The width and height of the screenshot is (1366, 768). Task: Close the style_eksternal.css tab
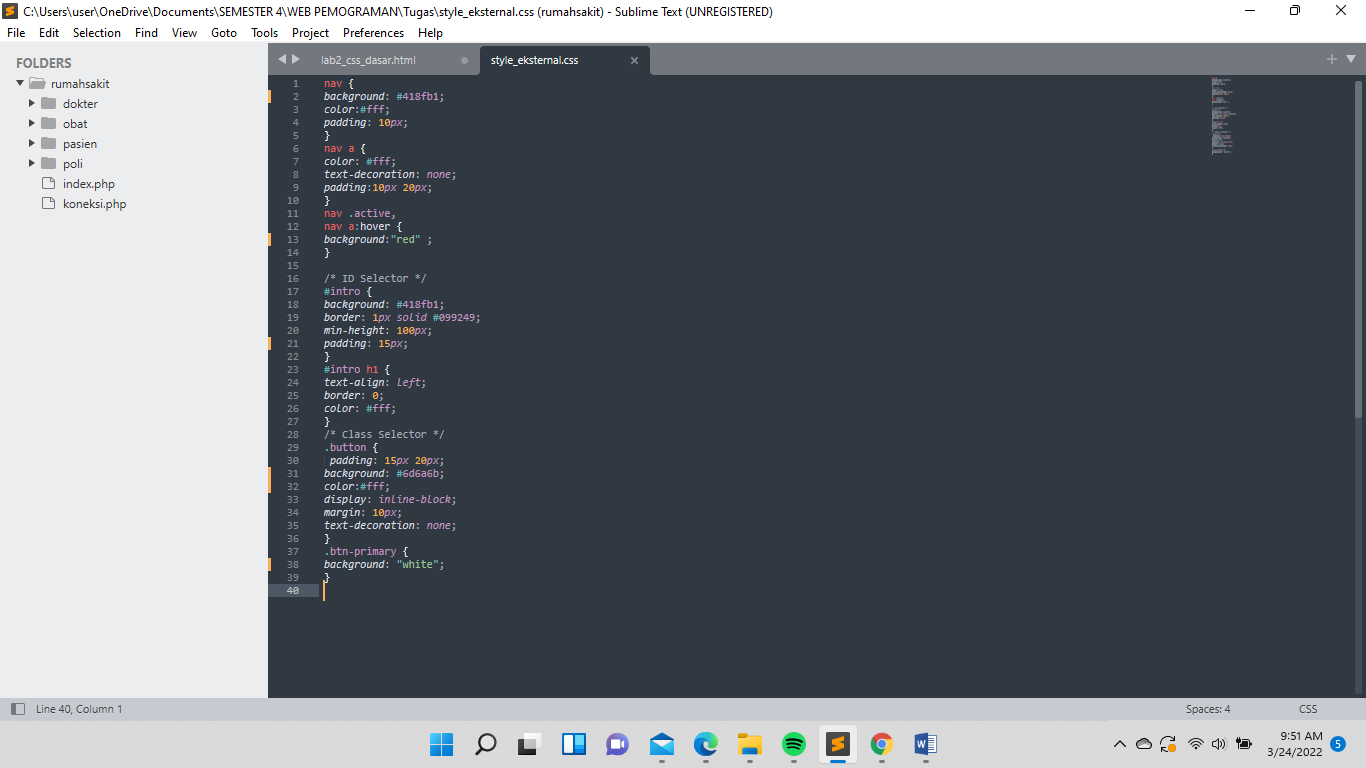coord(634,60)
